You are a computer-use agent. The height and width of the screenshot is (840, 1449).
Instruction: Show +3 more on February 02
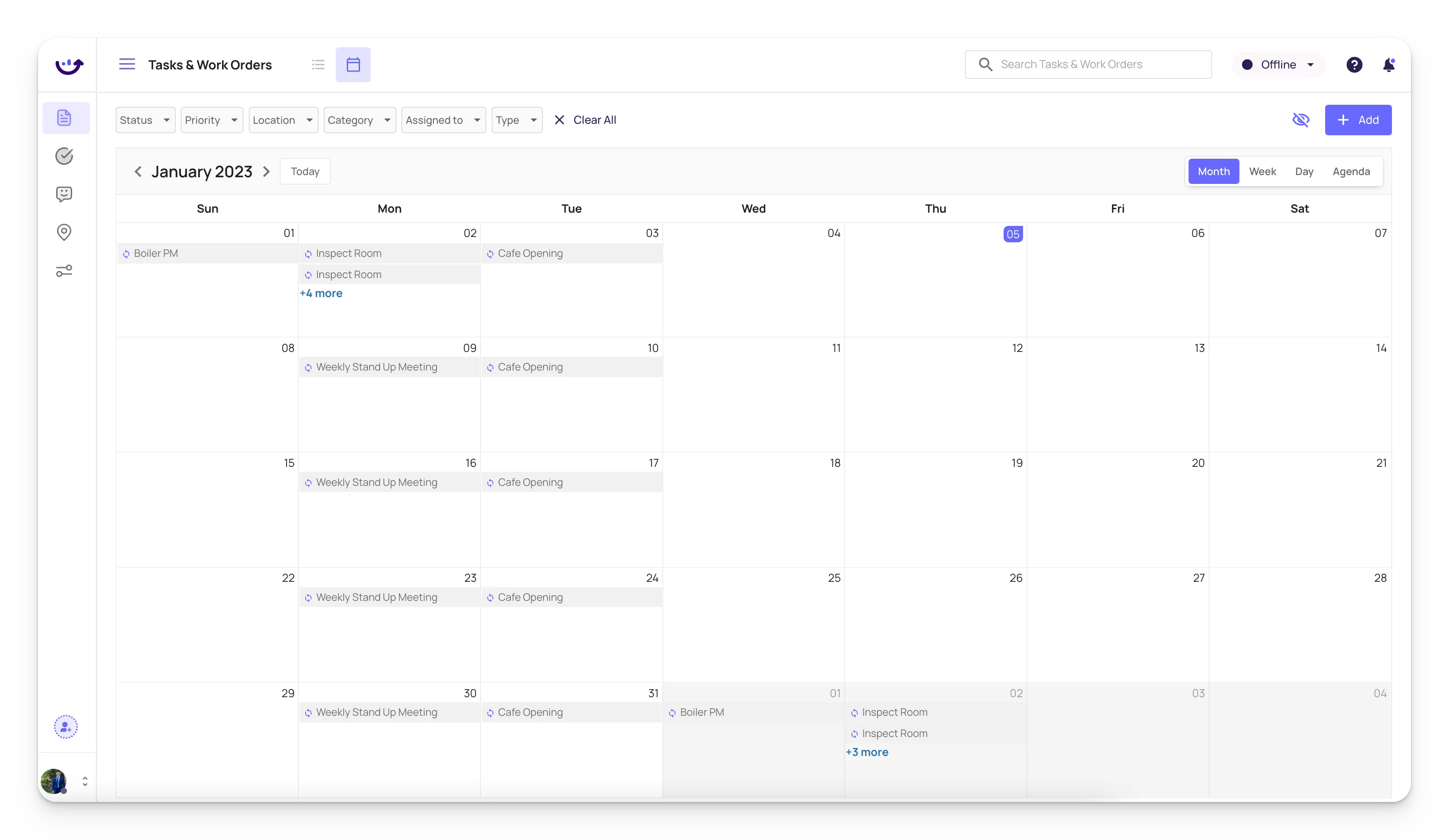click(x=866, y=752)
